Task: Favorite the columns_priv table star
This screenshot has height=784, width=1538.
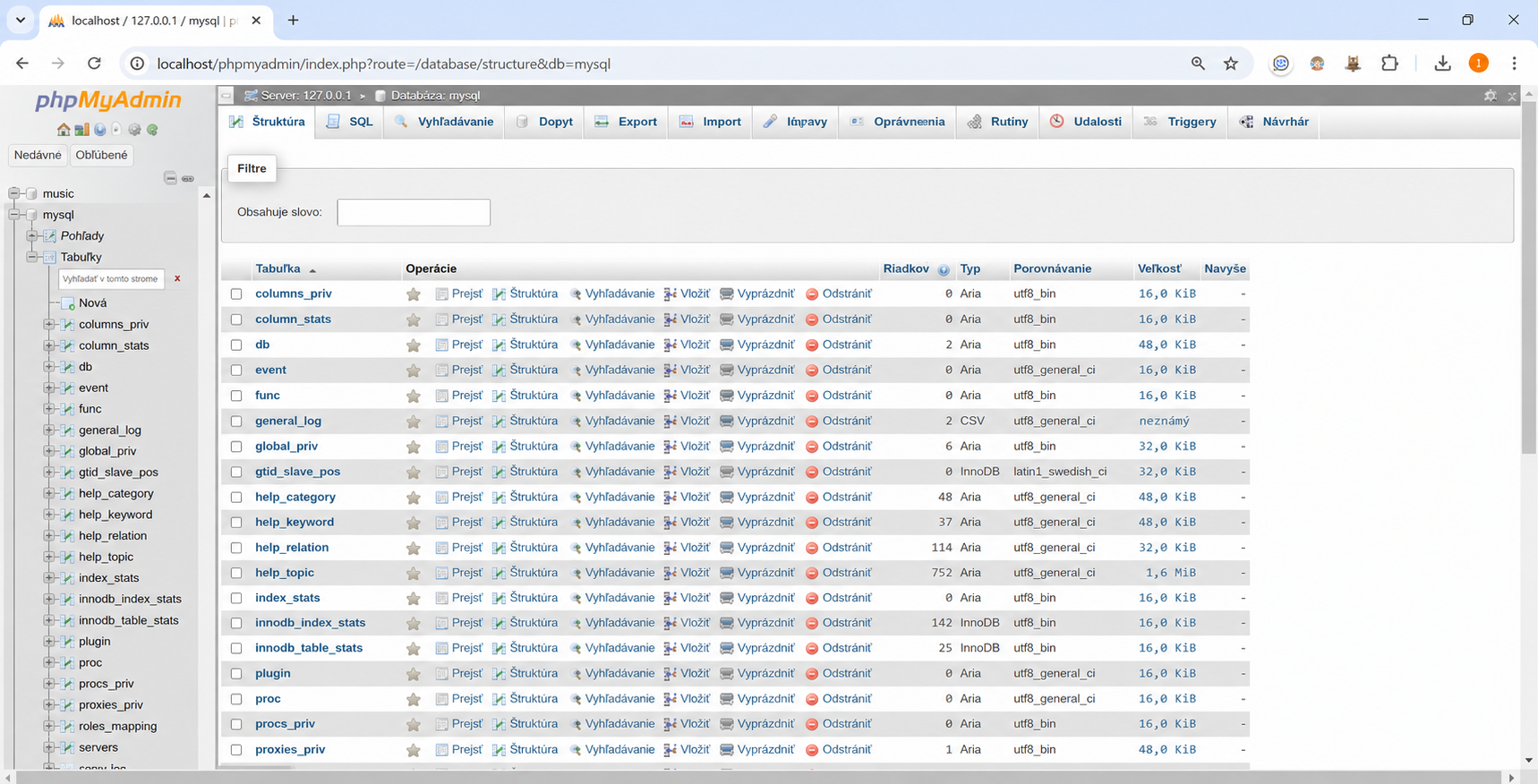Action: tap(413, 294)
